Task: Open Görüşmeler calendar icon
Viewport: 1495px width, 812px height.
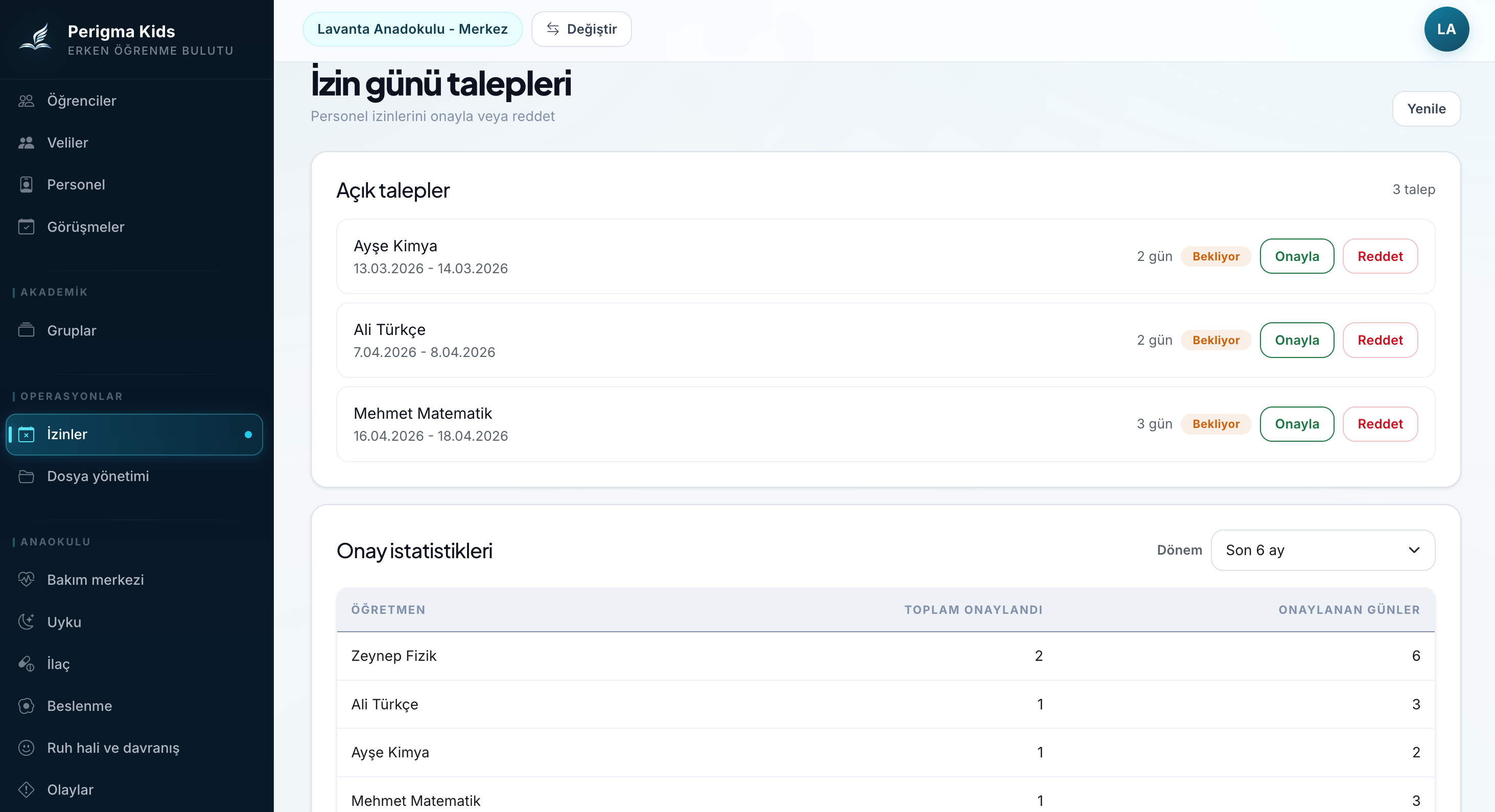Action: click(x=26, y=227)
